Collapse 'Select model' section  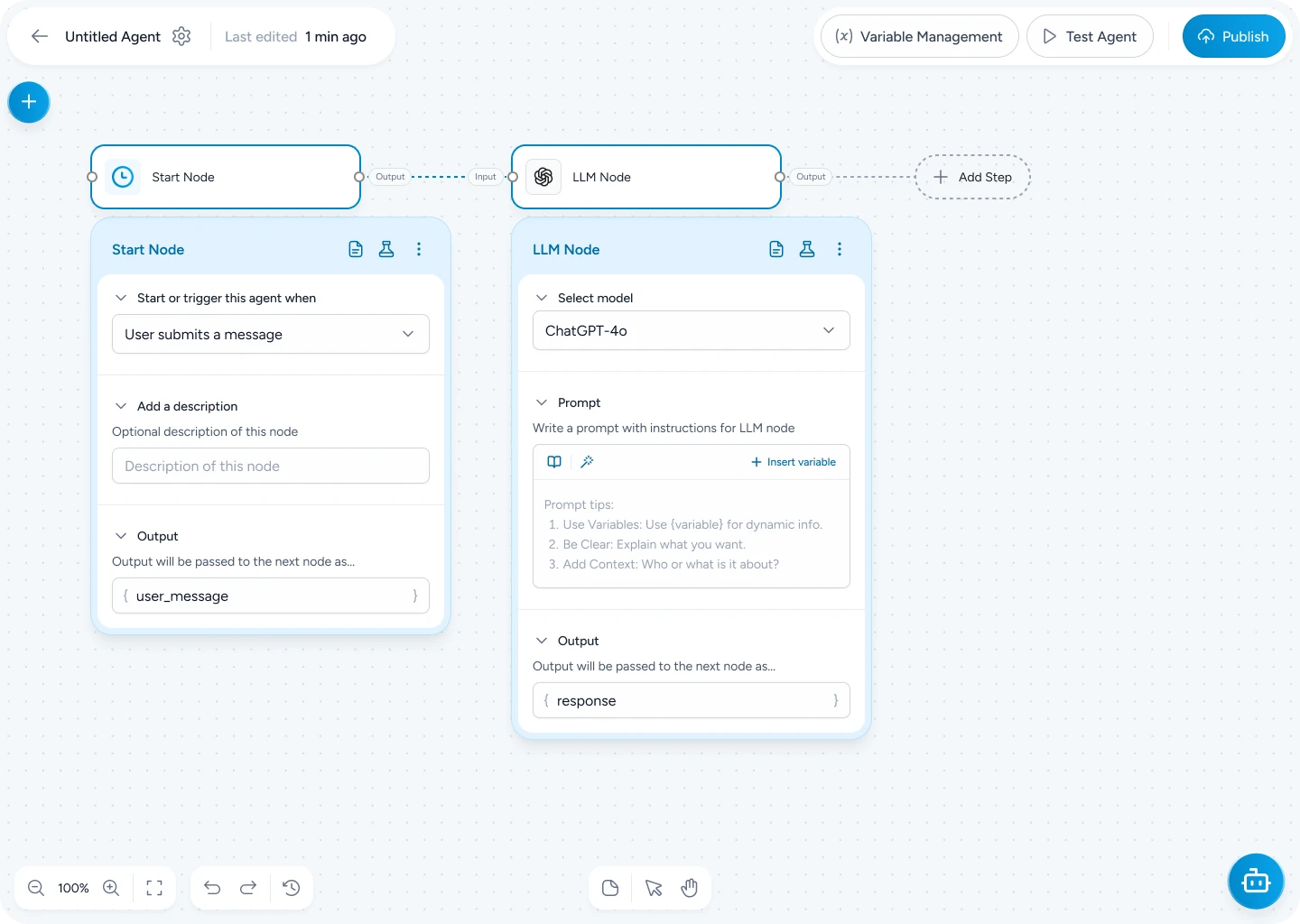tap(542, 298)
